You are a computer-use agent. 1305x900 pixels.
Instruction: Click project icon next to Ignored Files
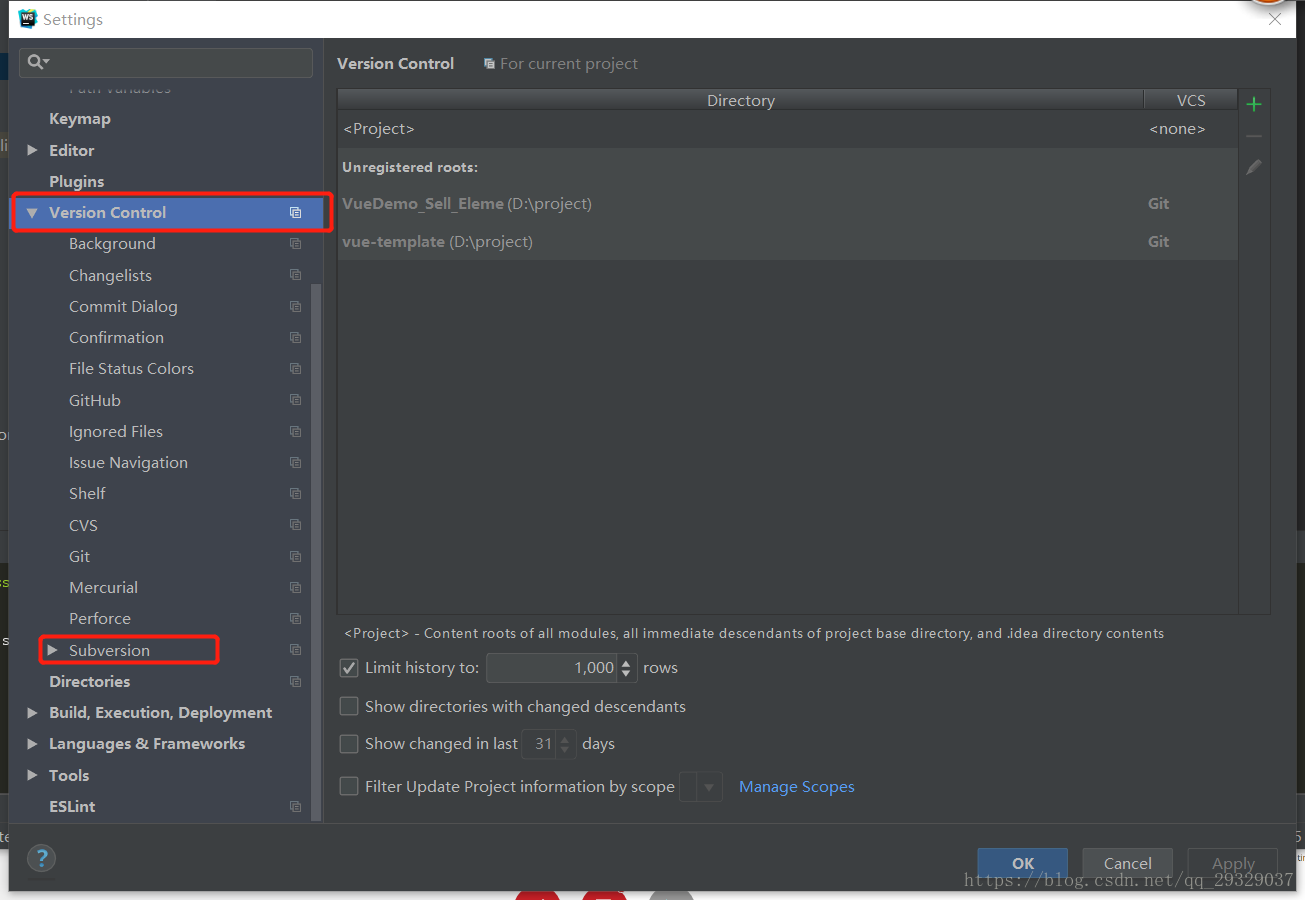tap(295, 431)
